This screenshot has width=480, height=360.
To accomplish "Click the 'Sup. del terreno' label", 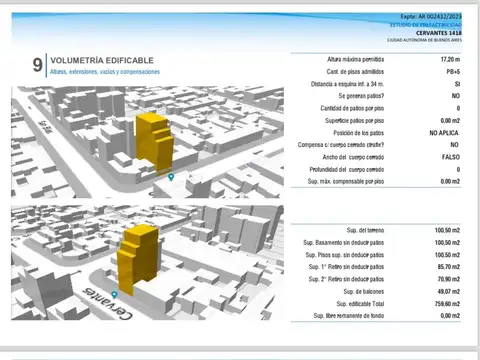I will coord(365,230).
